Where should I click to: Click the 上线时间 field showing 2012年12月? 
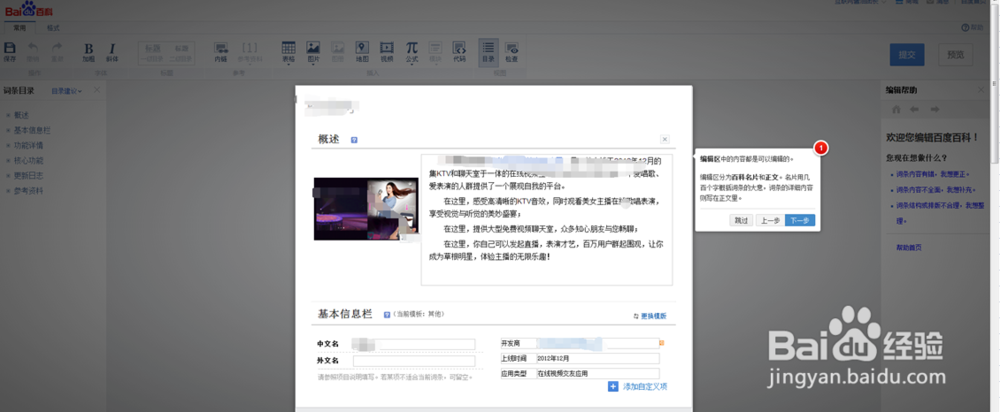(x=598, y=358)
